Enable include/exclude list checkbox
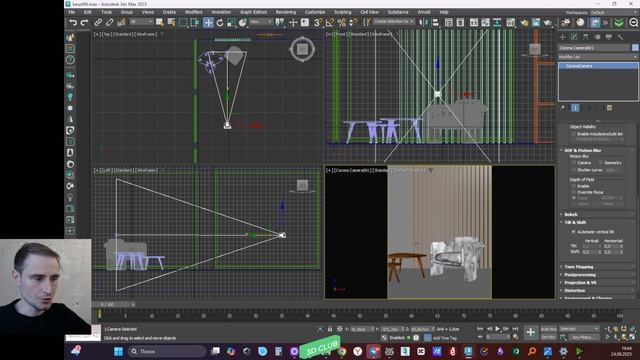 [x=574, y=134]
